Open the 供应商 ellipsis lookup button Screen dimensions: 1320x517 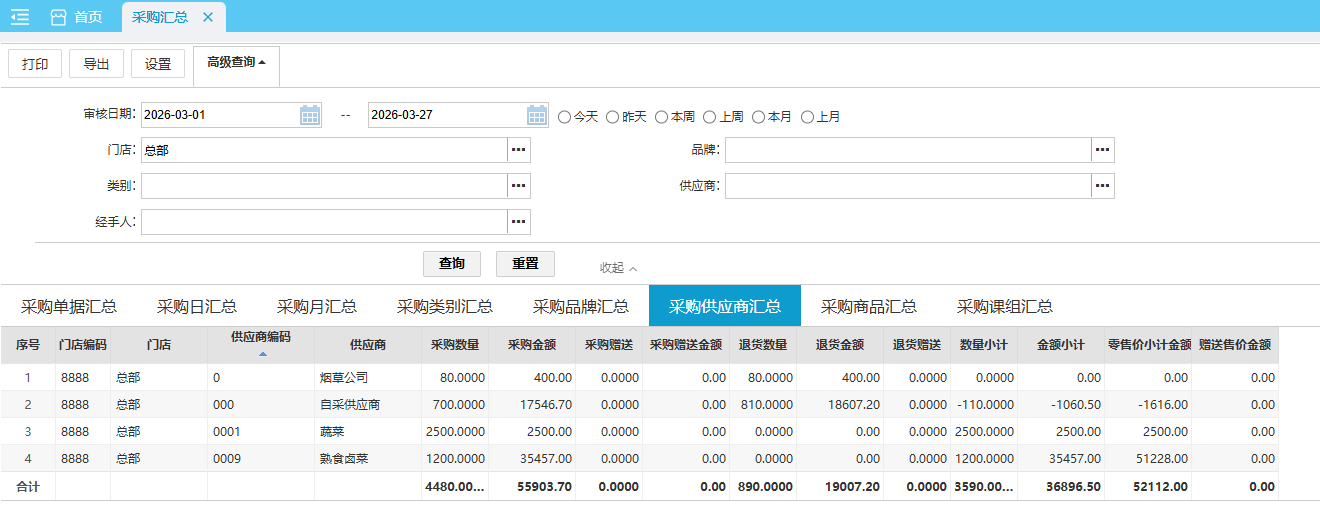(1102, 186)
